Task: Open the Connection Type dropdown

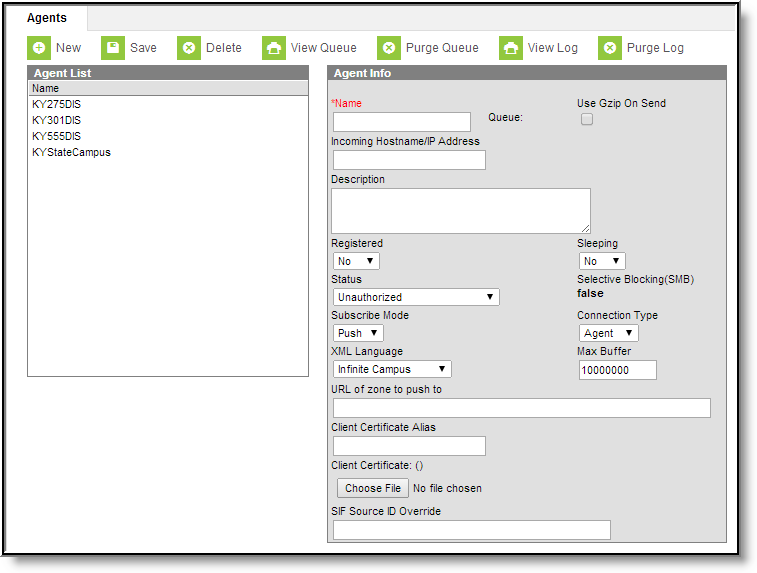Action: pos(608,333)
